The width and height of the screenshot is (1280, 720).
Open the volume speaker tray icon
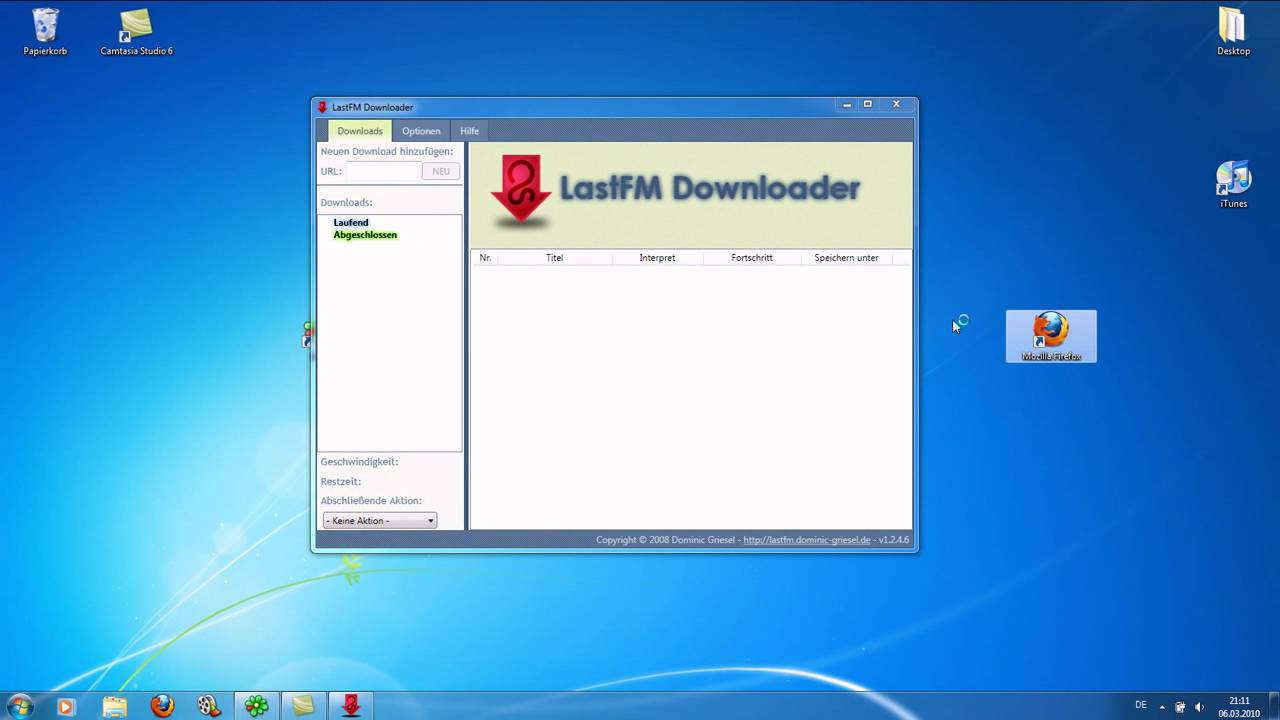click(1199, 706)
